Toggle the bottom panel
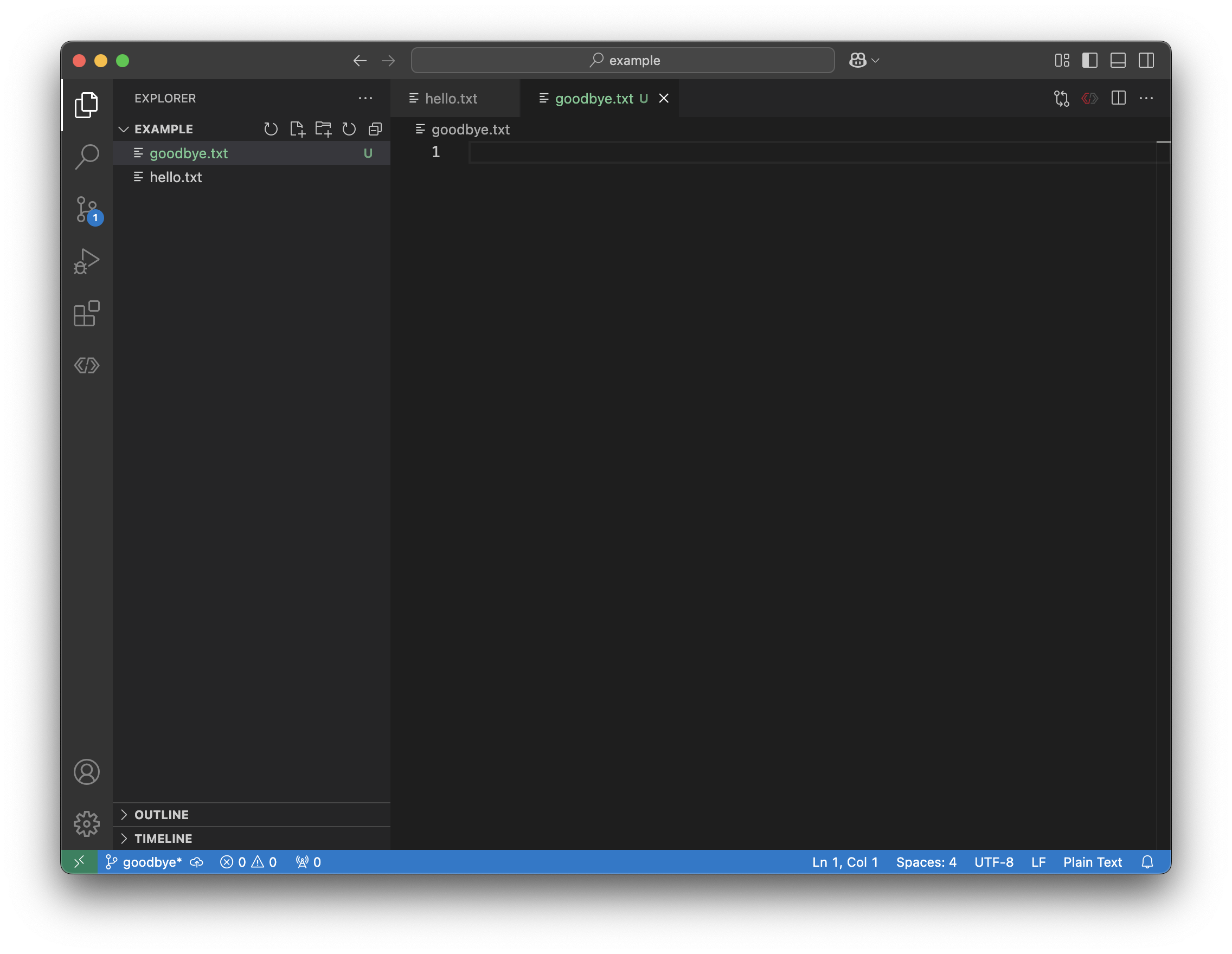Screen dimensions: 1232x954 (x=1118, y=60)
